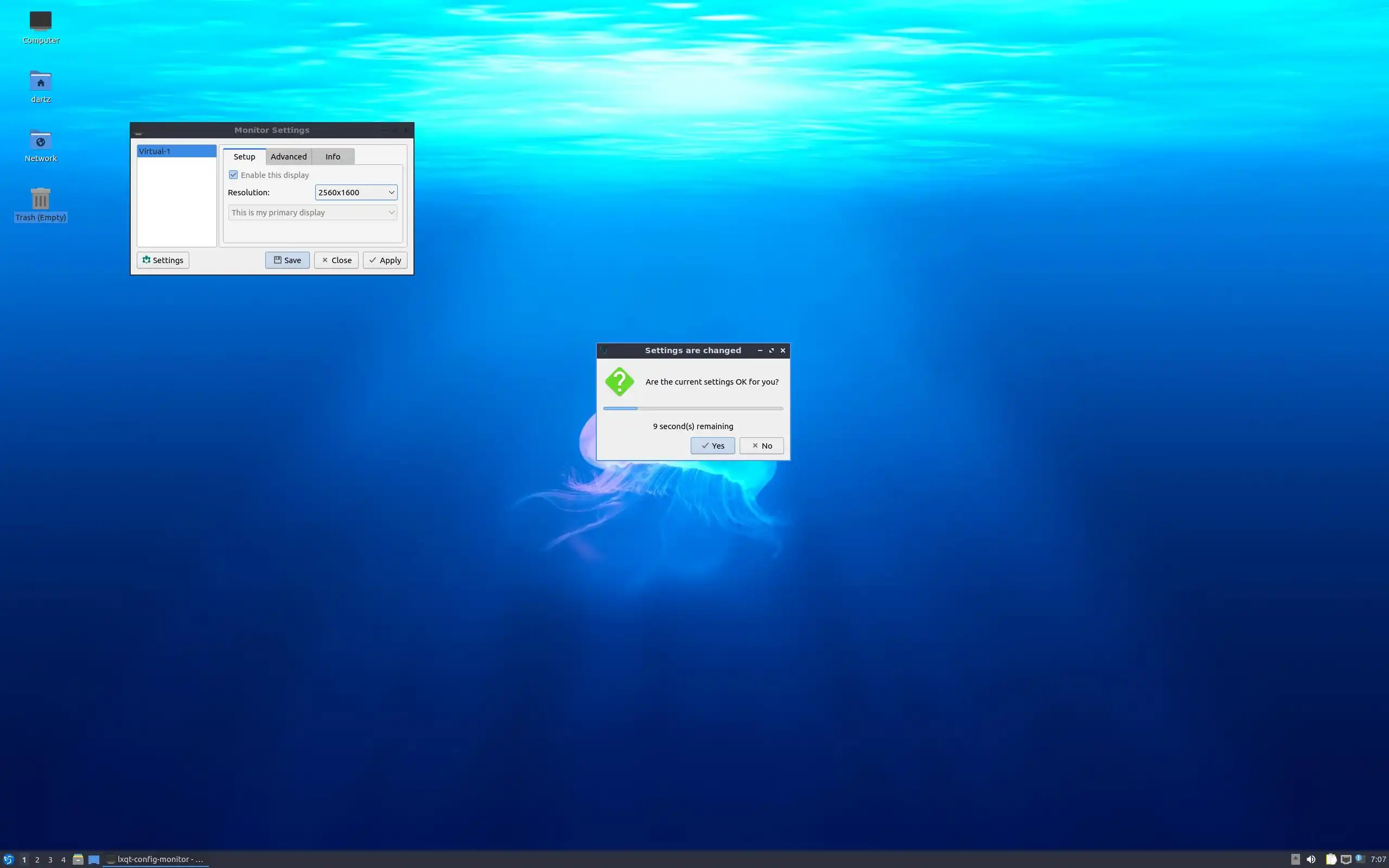The width and height of the screenshot is (1389, 868).
Task: Open the LXQt start menu
Action: (8, 859)
